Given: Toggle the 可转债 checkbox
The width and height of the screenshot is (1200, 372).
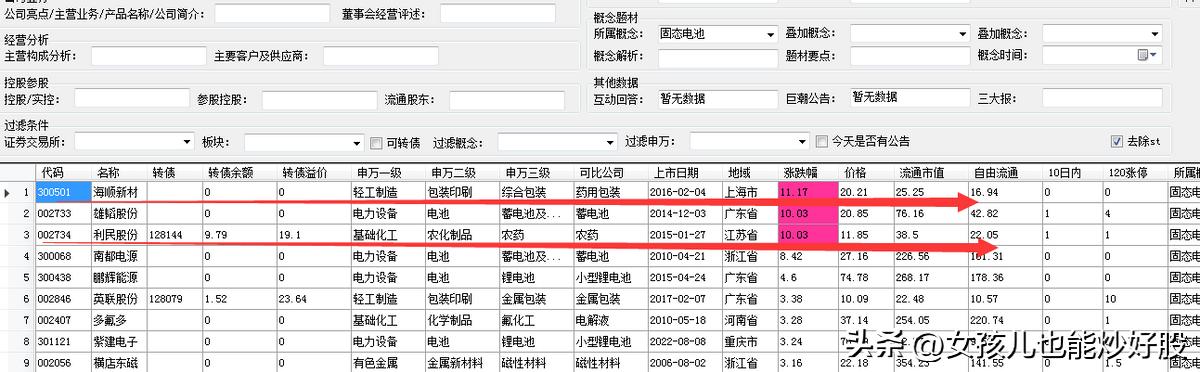Looking at the screenshot, I should 376,142.
